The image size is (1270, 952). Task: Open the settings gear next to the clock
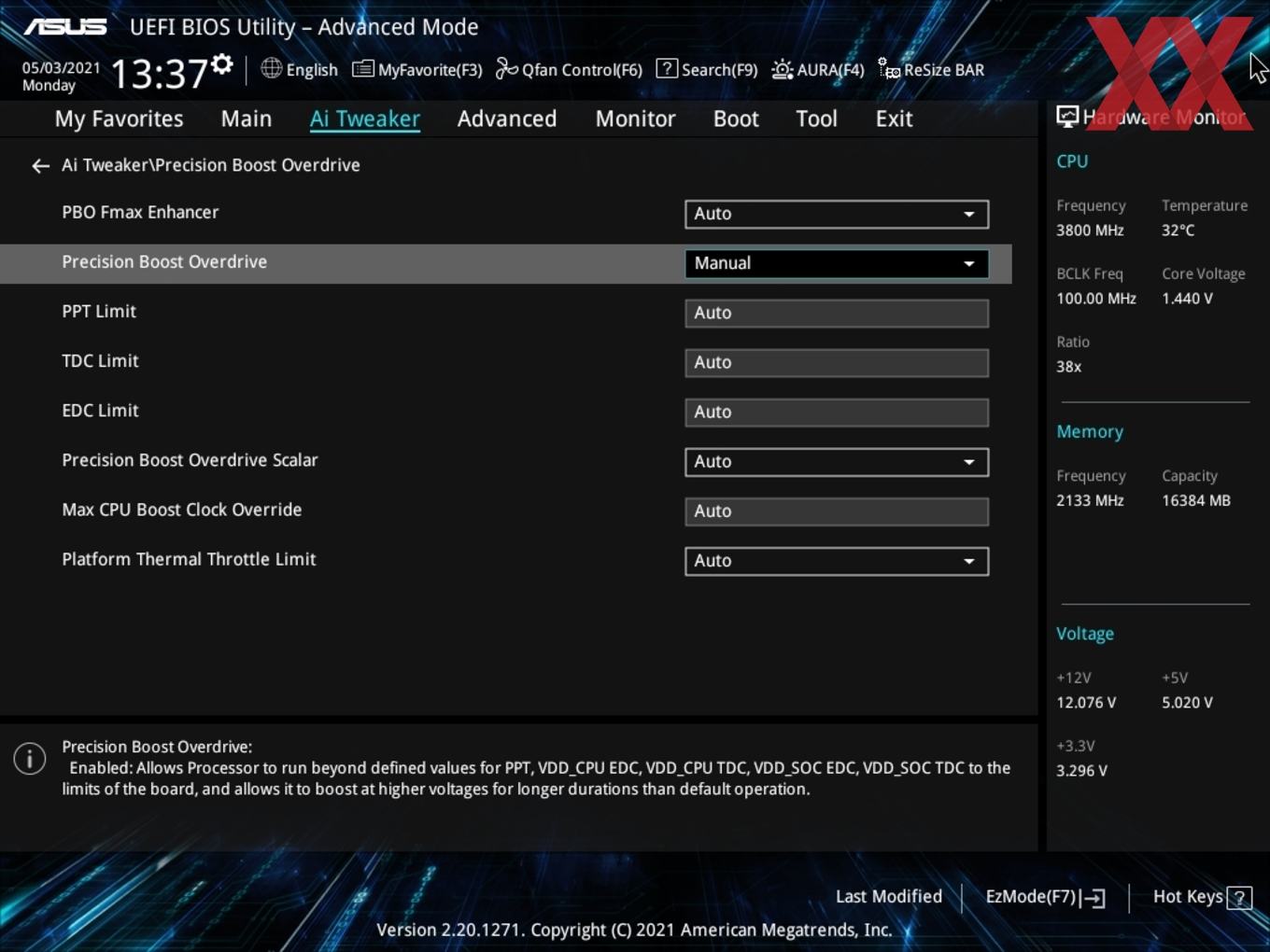click(x=222, y=64)
